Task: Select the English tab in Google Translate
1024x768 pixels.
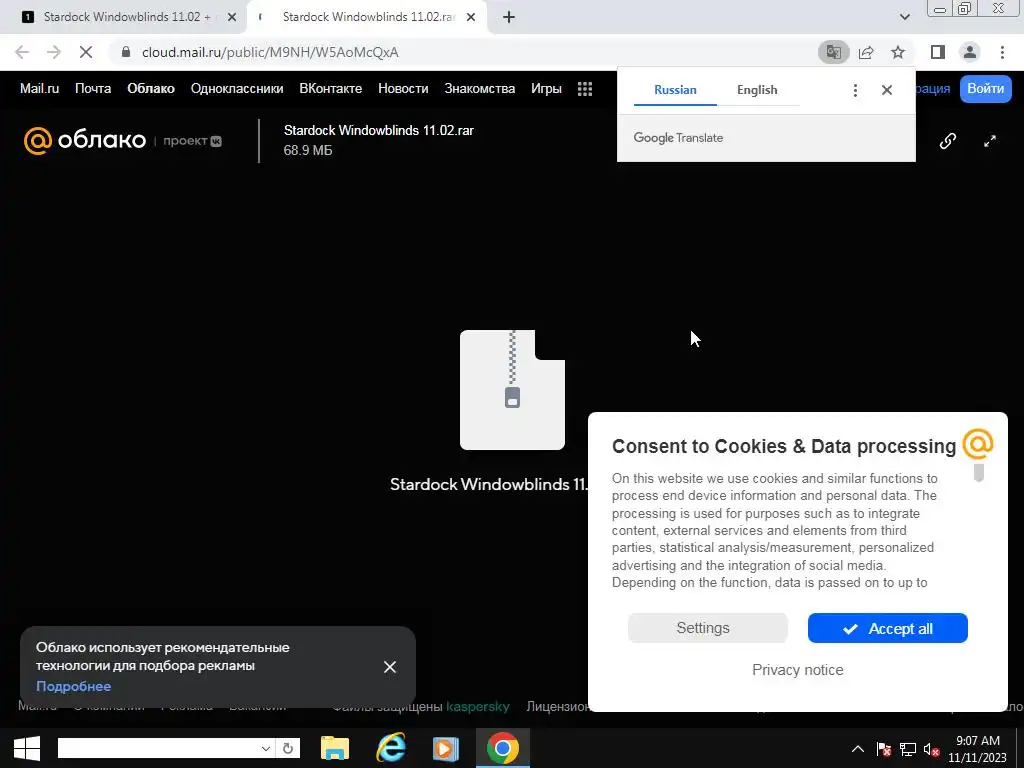Action: pyautogui.click(x=757, y=90)
